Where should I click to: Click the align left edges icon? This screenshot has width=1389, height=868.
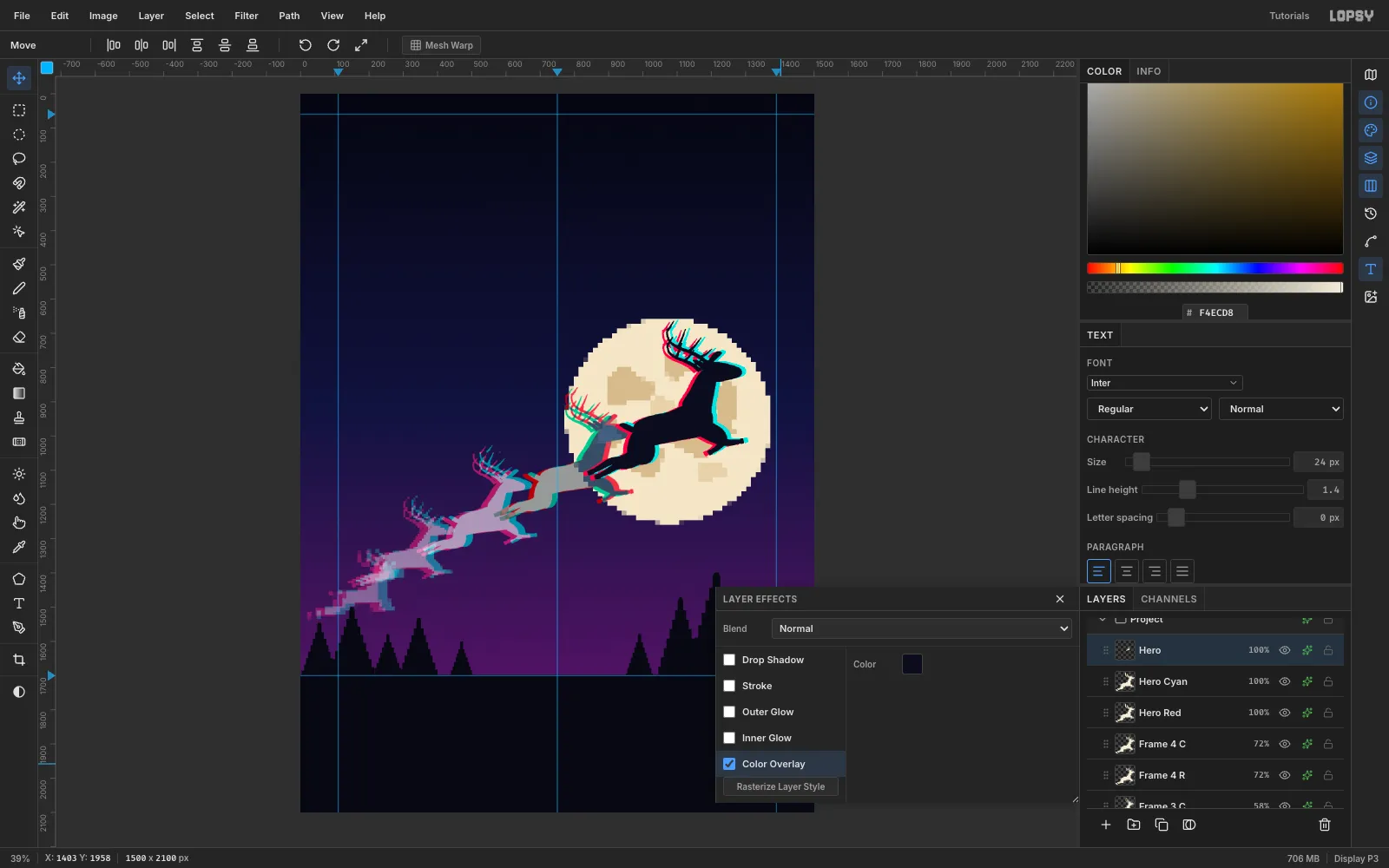[x=114, y=45]
